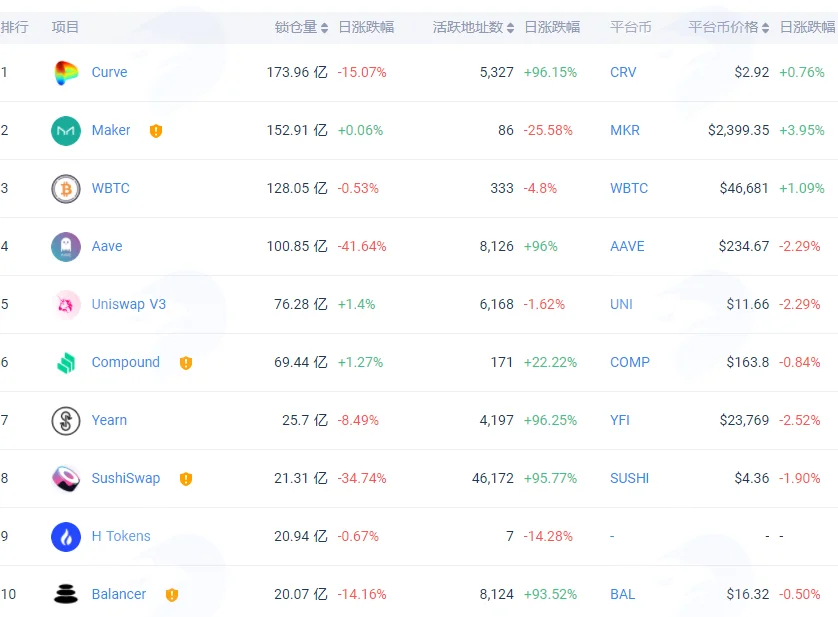
Task: Open the UNI platform token link
Action: click(x=621, y=304)
